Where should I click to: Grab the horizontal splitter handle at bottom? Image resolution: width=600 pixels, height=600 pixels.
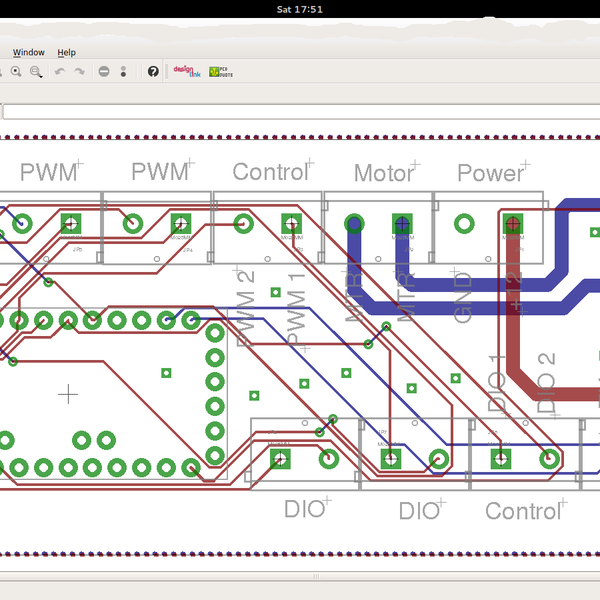316,576
